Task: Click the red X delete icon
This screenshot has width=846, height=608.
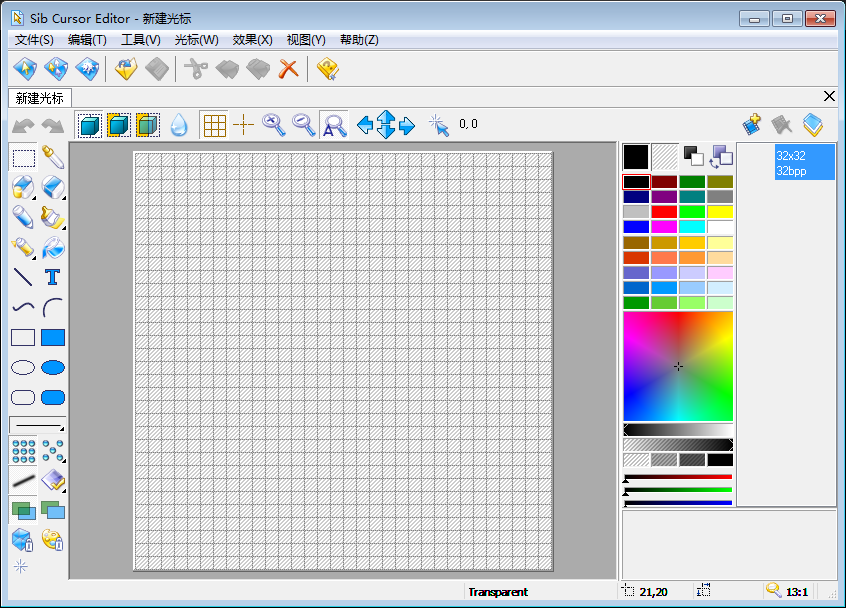Action: click(x=289, y=69)
